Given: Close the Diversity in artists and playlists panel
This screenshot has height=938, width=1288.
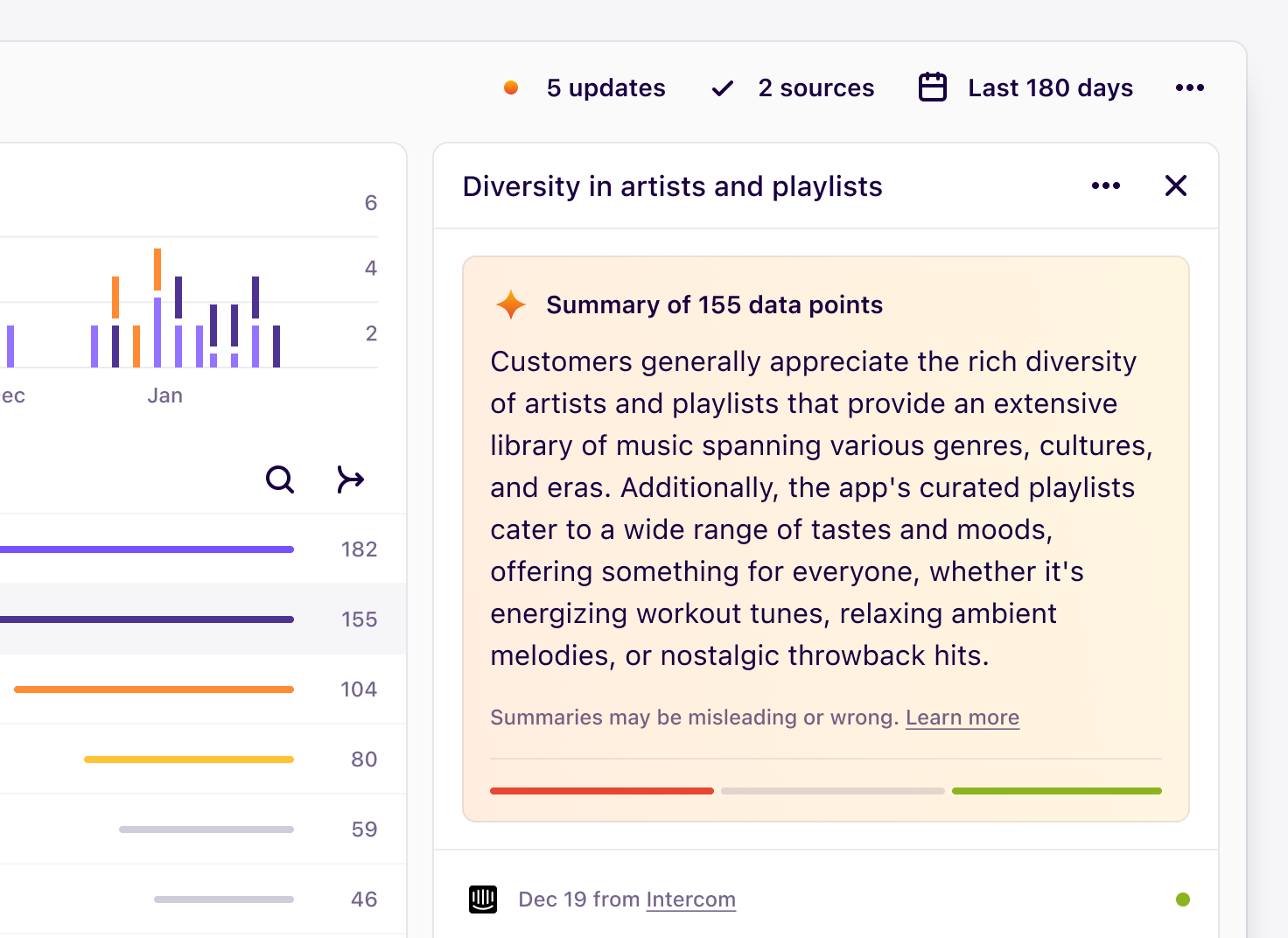Looking at the screenshot, I should [x=1176, y=185].
